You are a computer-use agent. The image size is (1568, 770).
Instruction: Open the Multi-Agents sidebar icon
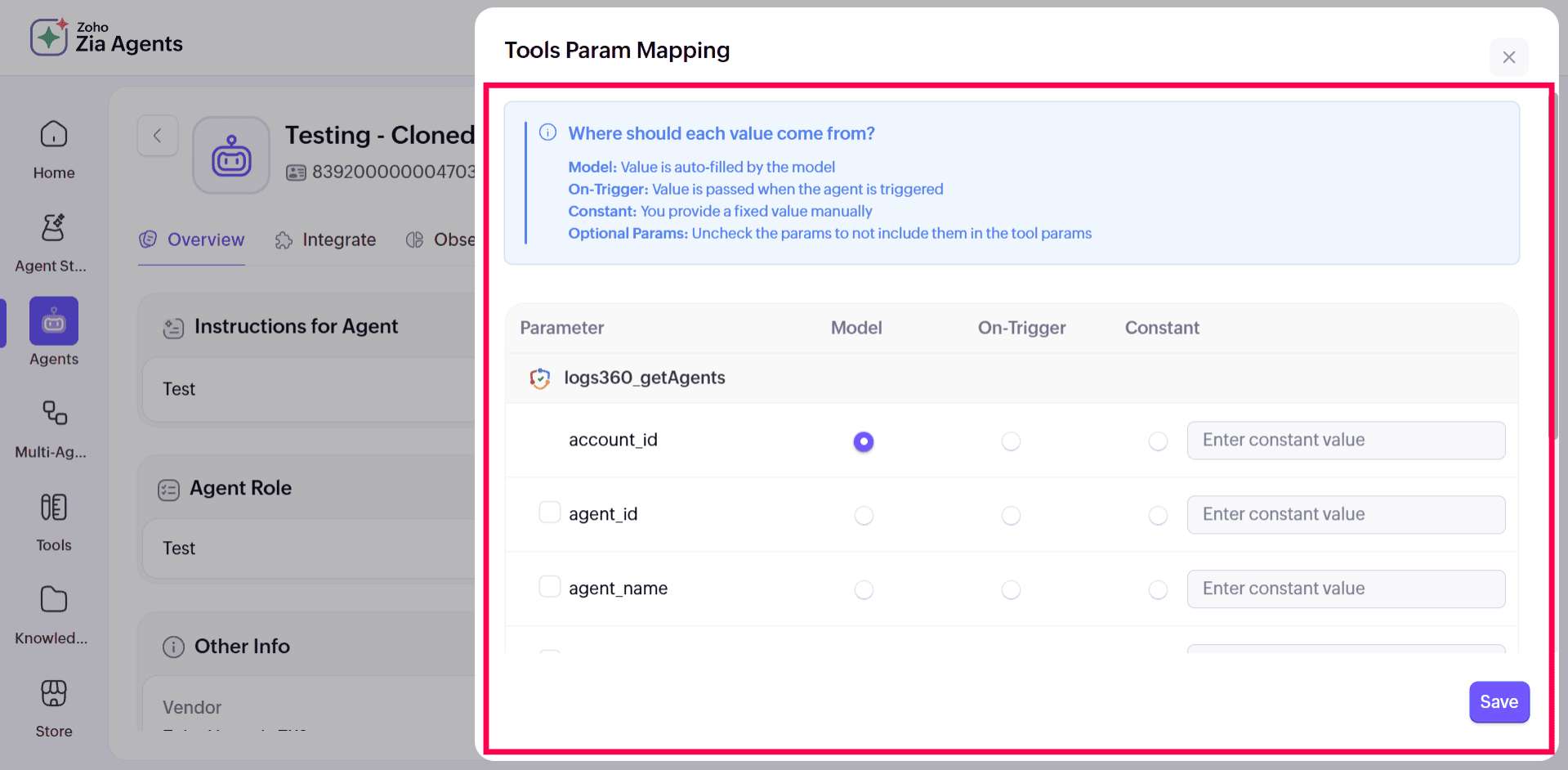tap(54, 413)
